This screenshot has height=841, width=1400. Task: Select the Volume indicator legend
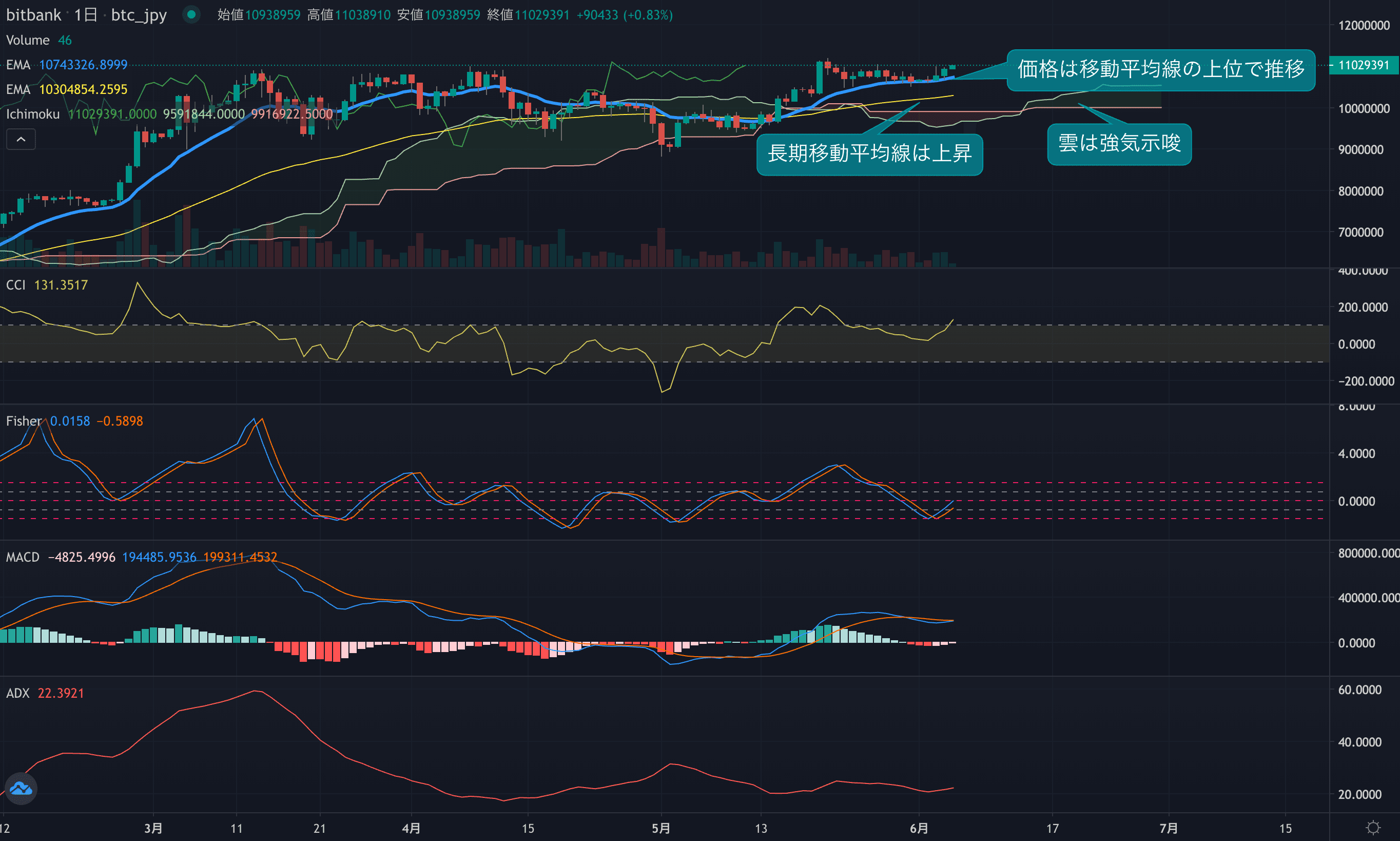[28, 40]
